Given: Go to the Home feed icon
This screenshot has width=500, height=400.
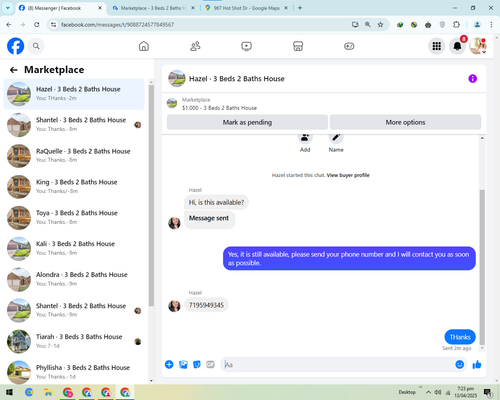Looking at the screenshot, I should 144,46.
